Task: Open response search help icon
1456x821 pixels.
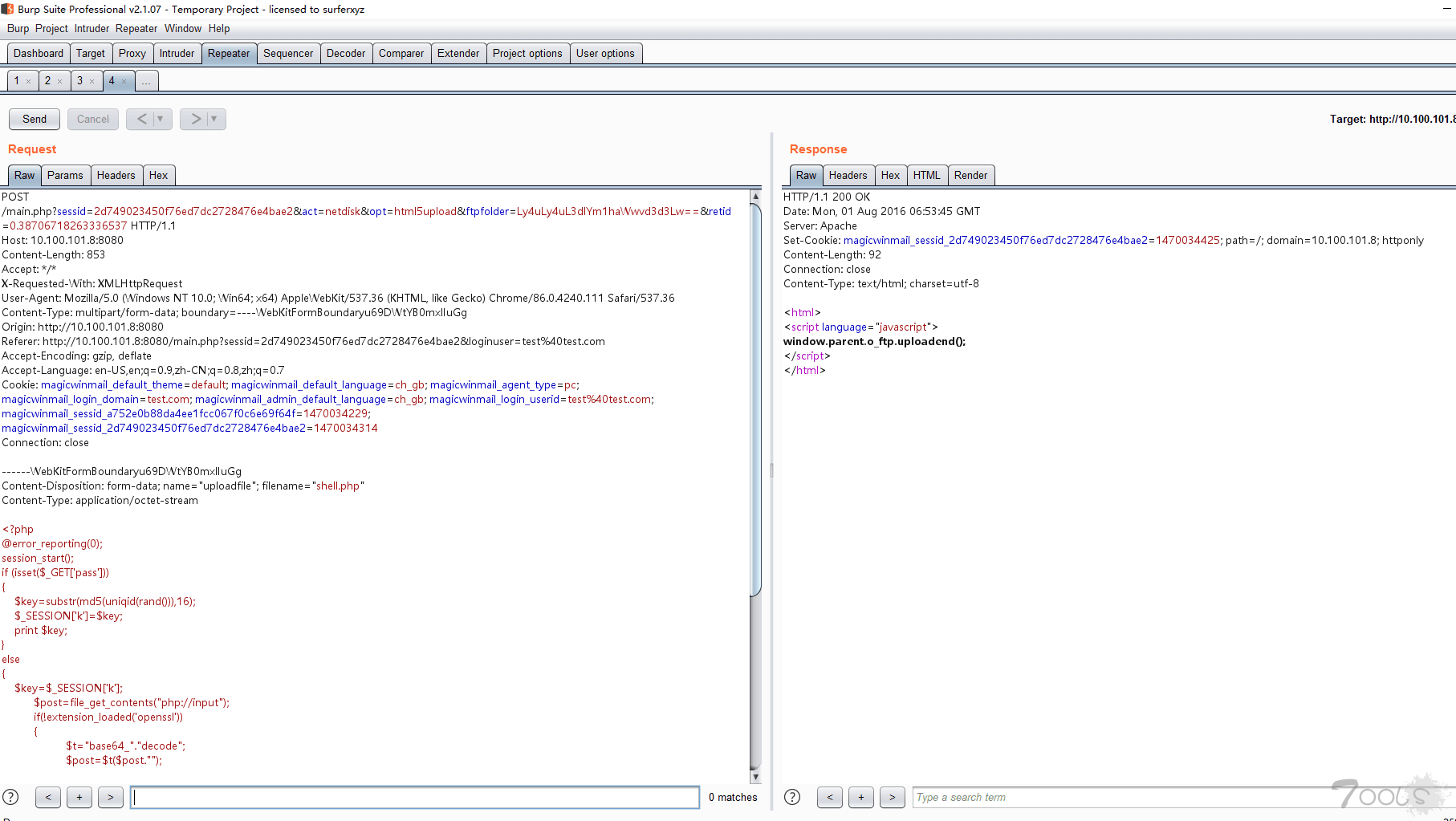Action: click(x=792, y=797)
